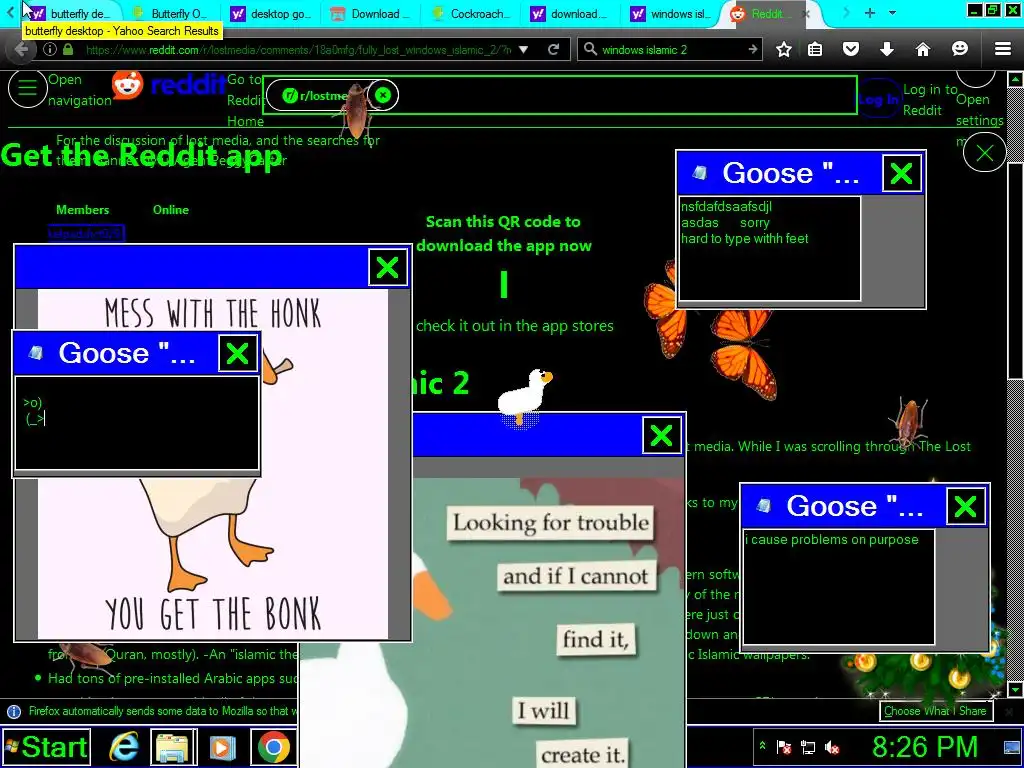Viewport: 1024px width, 768px height.
Task: Open the list all tabs dropdown
Action: [892, 13]
